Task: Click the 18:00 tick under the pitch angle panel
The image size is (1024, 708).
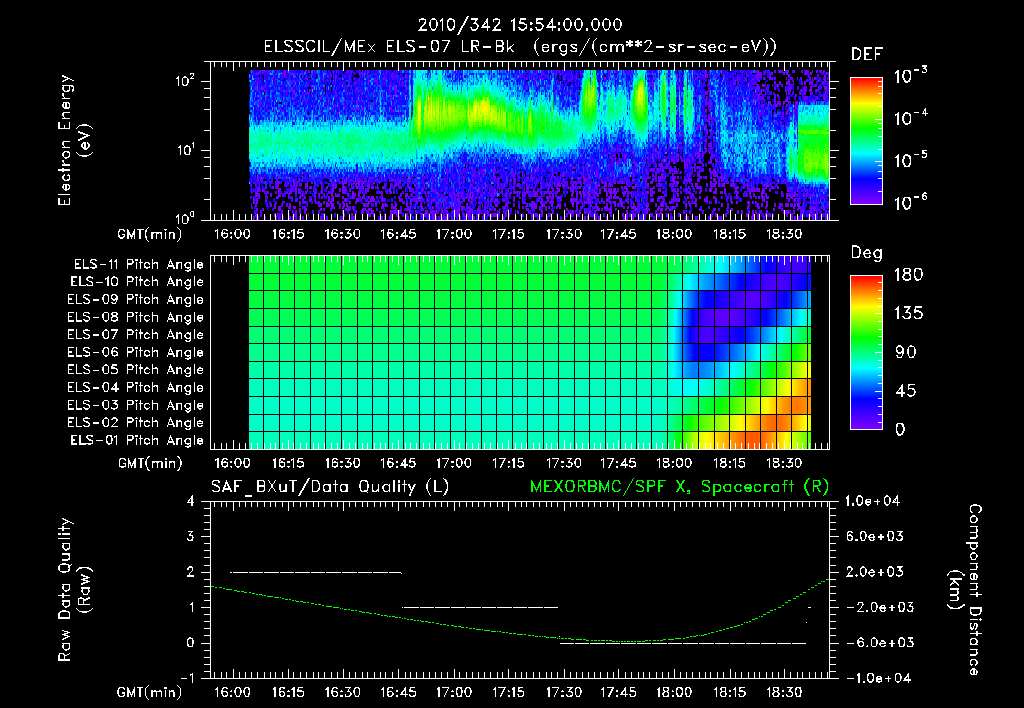Action: (674, 463)
